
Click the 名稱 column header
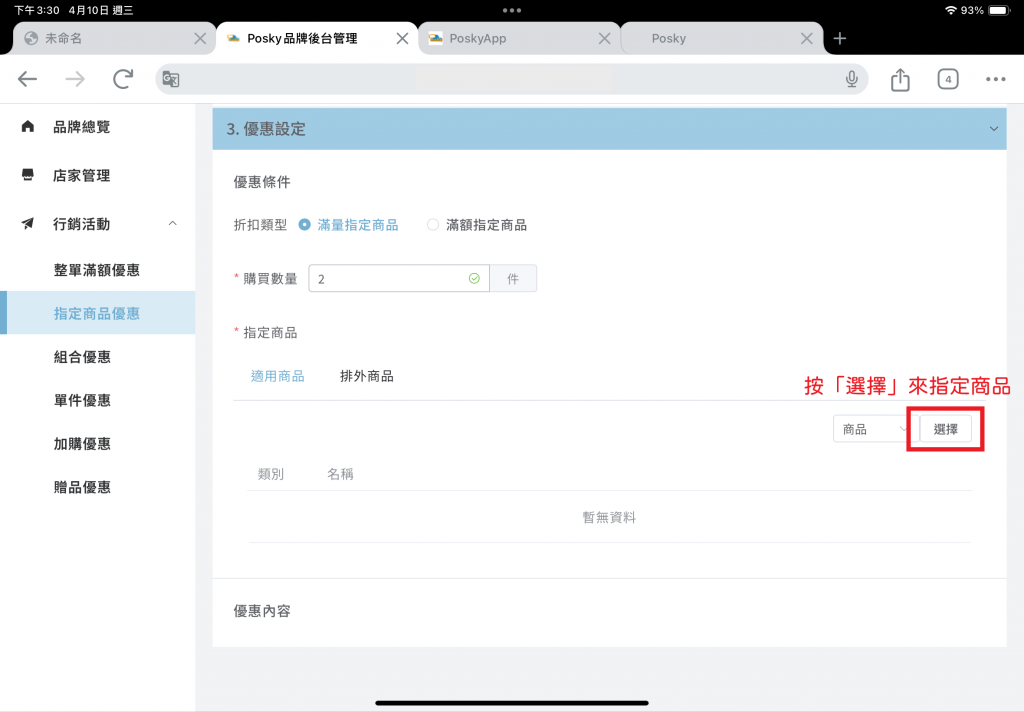click(x=340, y=474)
